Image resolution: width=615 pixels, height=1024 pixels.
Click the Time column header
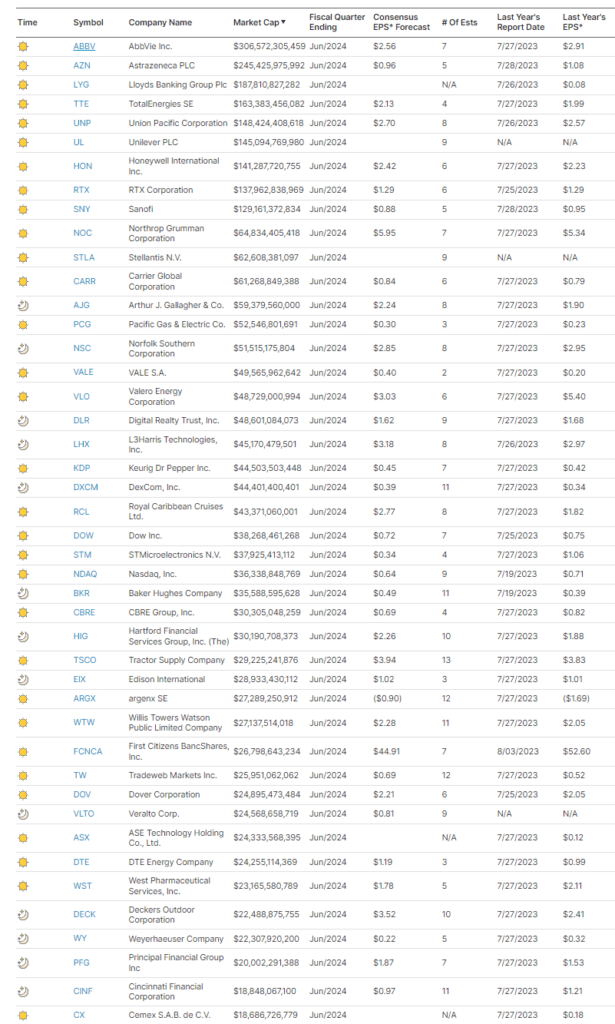(28, 22)
